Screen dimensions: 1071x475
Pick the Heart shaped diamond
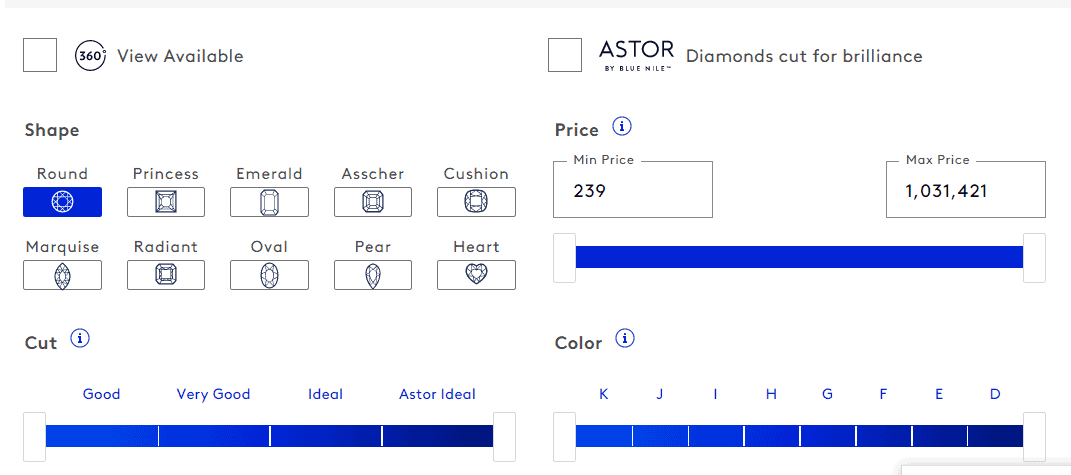click(476, 275)
